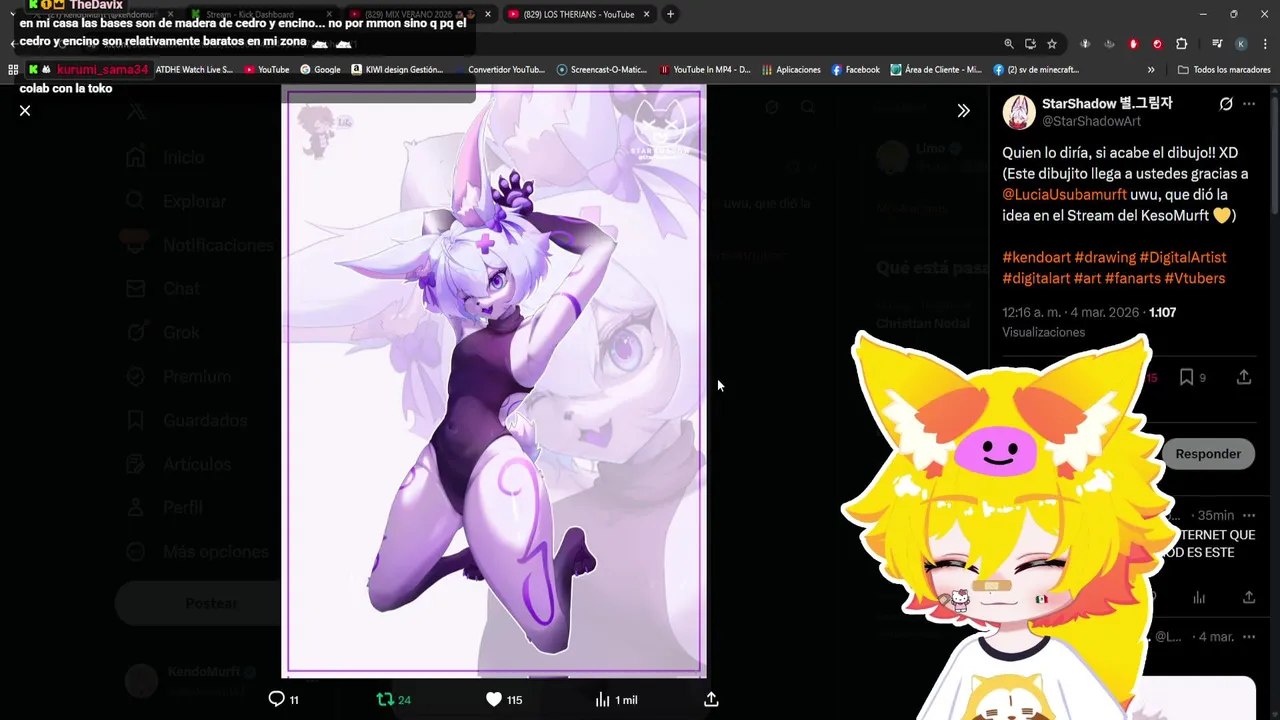This screenshot has height=720, width=1280.
Task: Expand the bookmarks overflow chevron
Action: click(1151, 70)
